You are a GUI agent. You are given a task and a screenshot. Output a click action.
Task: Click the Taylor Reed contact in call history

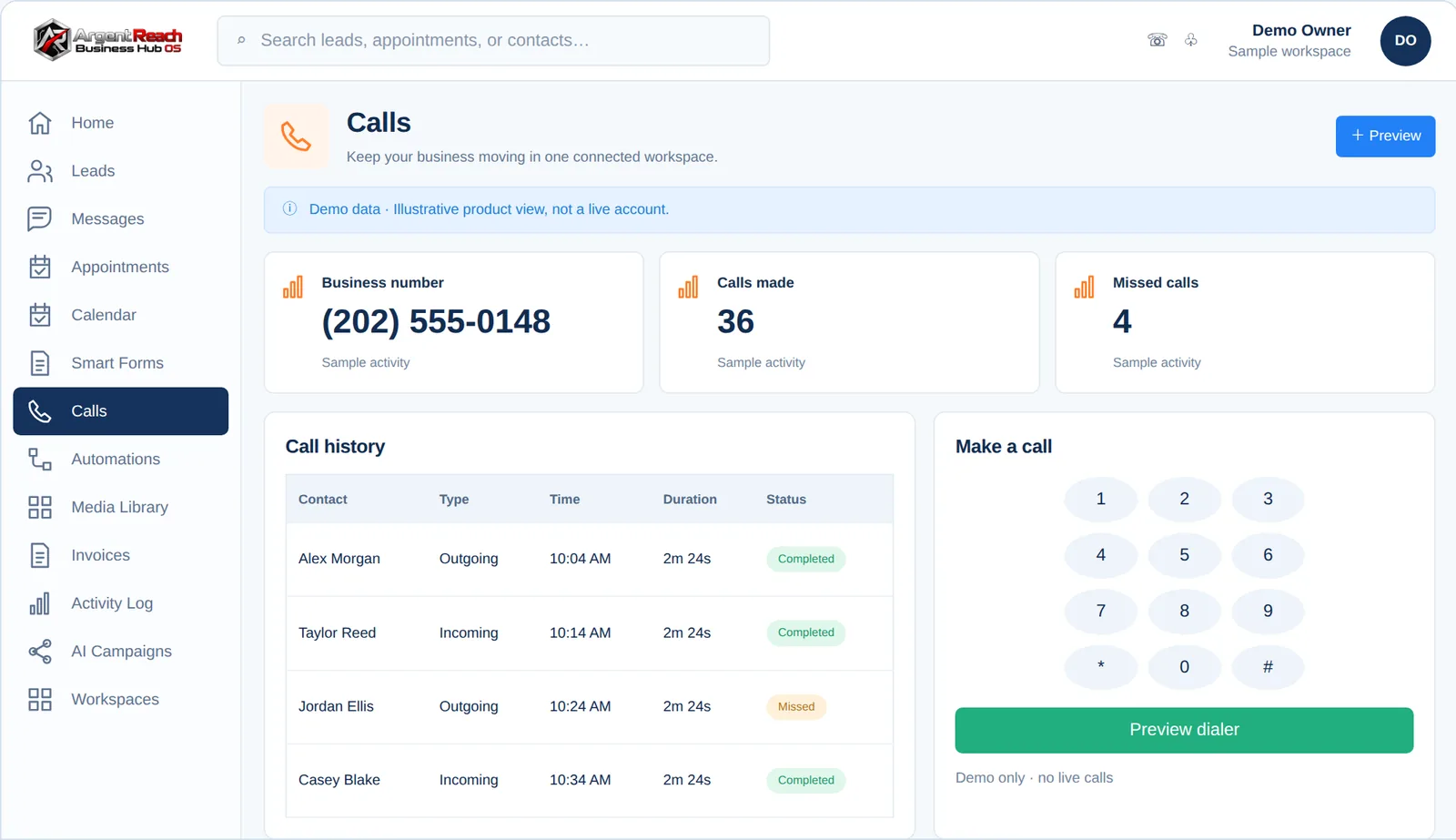click(337, 633)
